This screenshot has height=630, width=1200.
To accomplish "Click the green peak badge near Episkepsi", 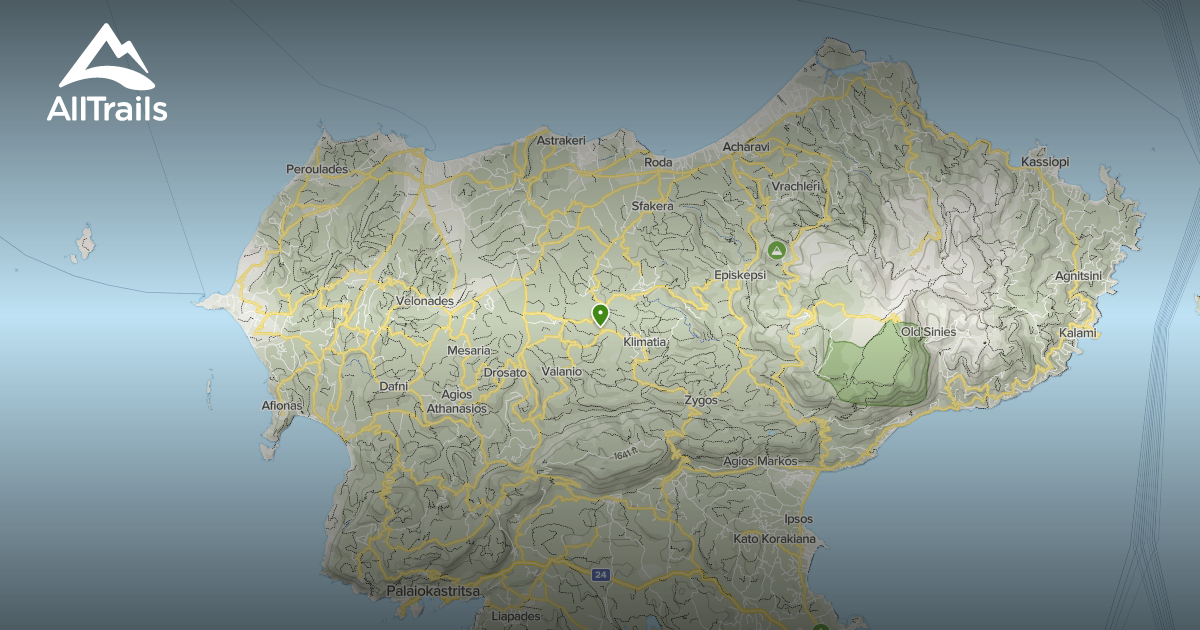I will (x=775, y=249).
